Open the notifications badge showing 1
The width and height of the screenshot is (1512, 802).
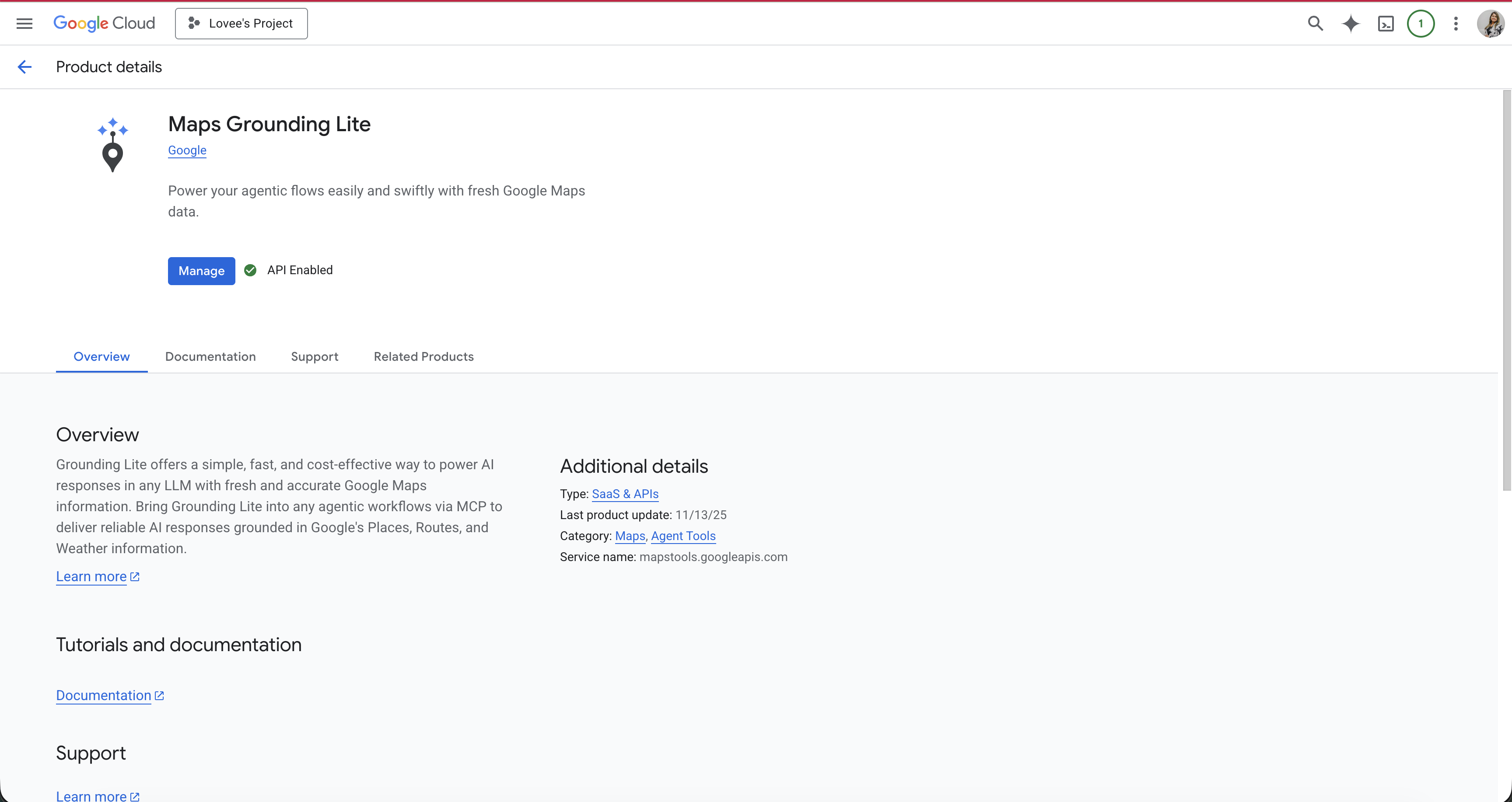(1421, 24)
